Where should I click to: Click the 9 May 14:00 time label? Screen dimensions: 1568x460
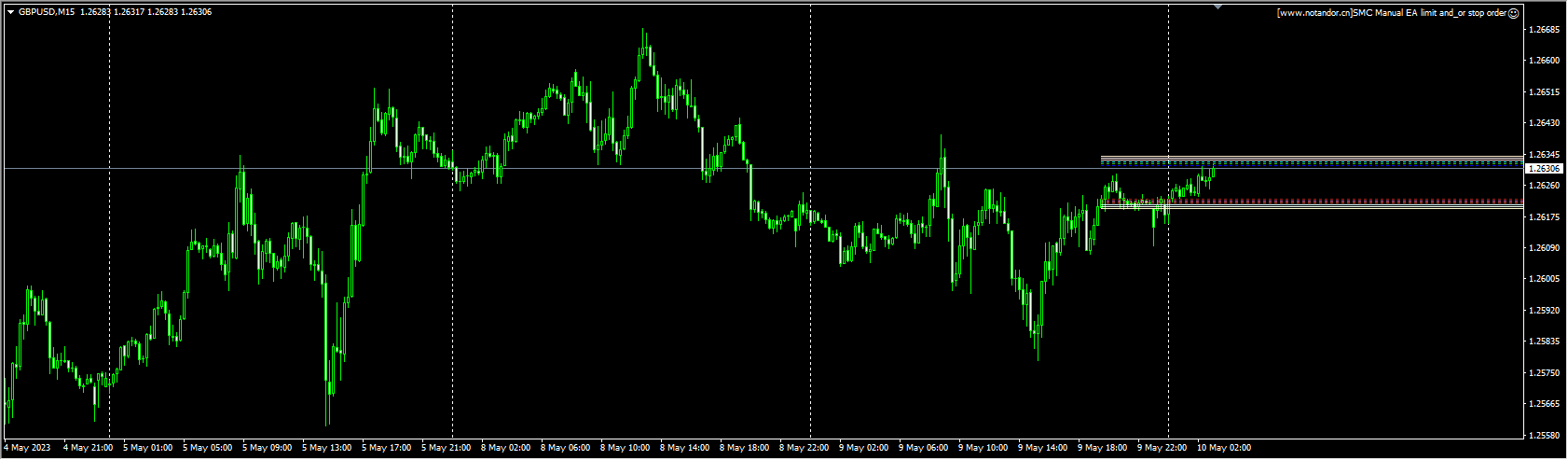click(1042, 449)
